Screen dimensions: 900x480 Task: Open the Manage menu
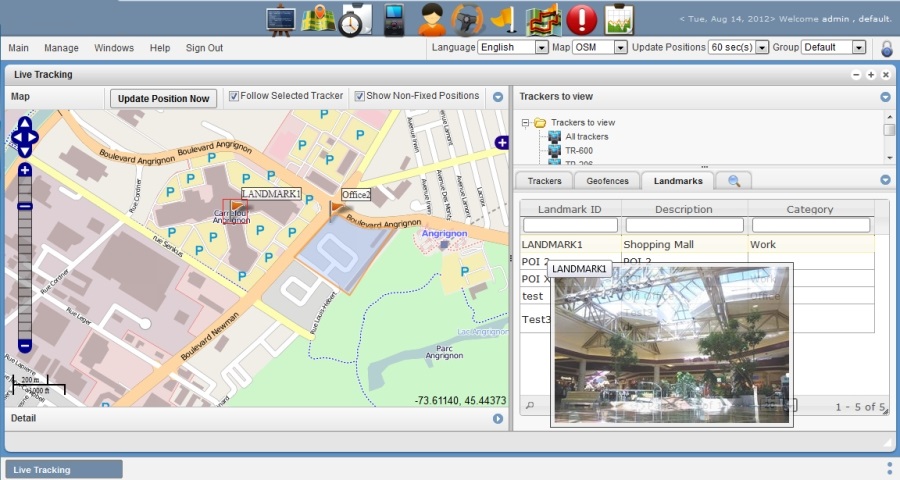(x=61, y=48)
